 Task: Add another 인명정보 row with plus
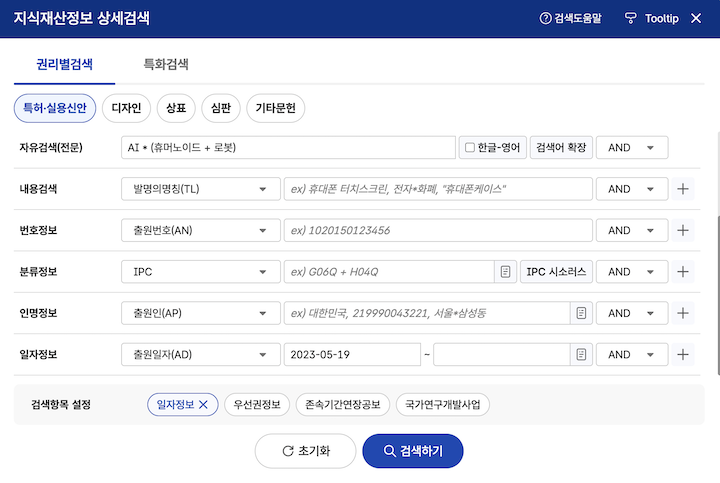tap(683, 313)
